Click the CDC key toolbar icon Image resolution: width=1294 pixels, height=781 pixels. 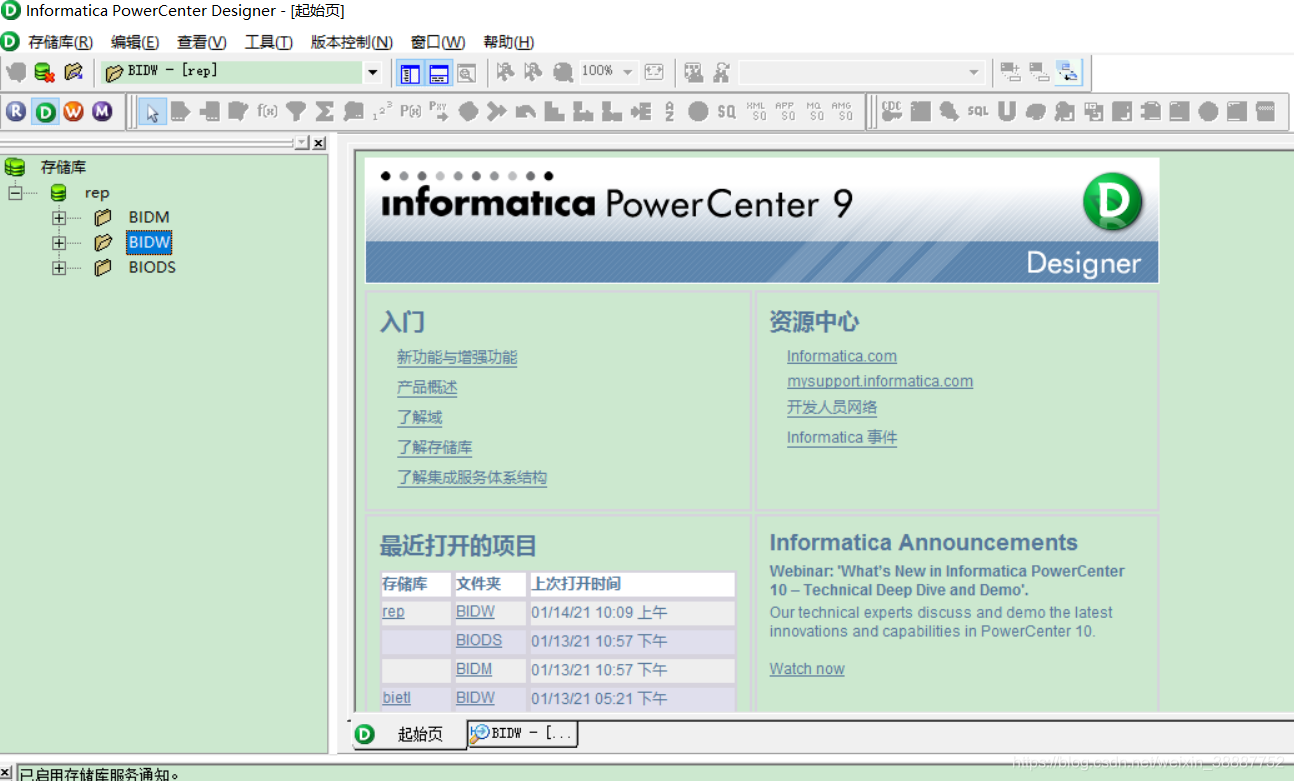tap(891, 111)
